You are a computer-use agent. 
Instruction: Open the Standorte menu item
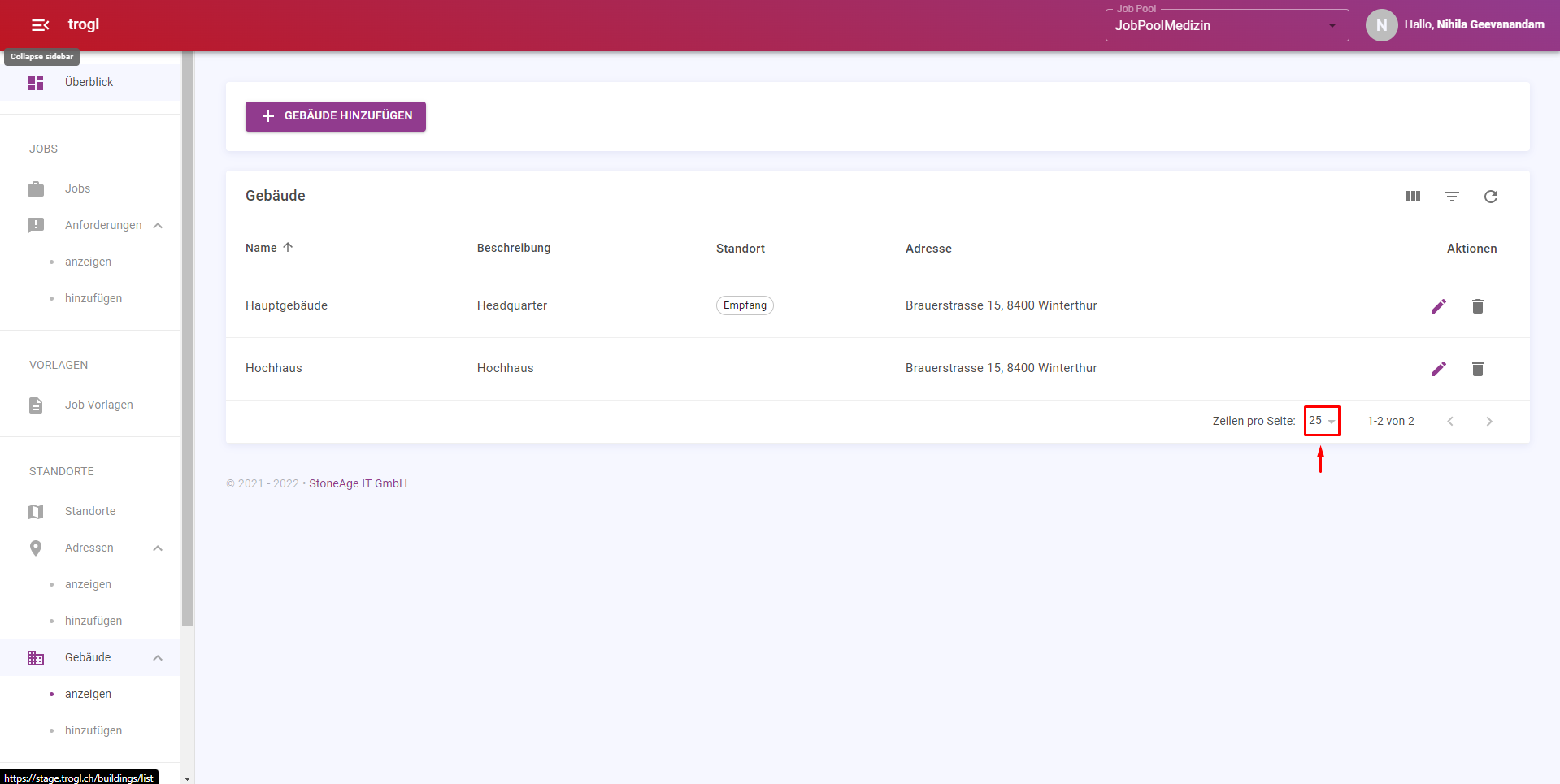click(x=90, y=512)
